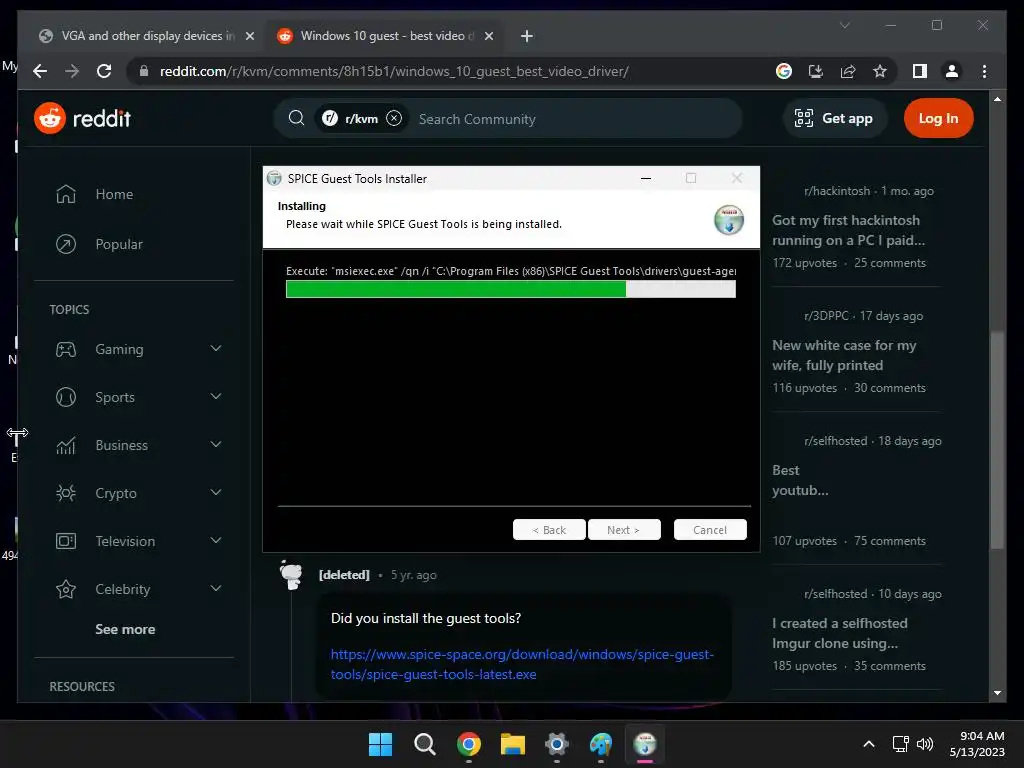The height and width of the screenshot is (768, 1024).
Task: Click the Next button in installer
Action: coord(624,530)
